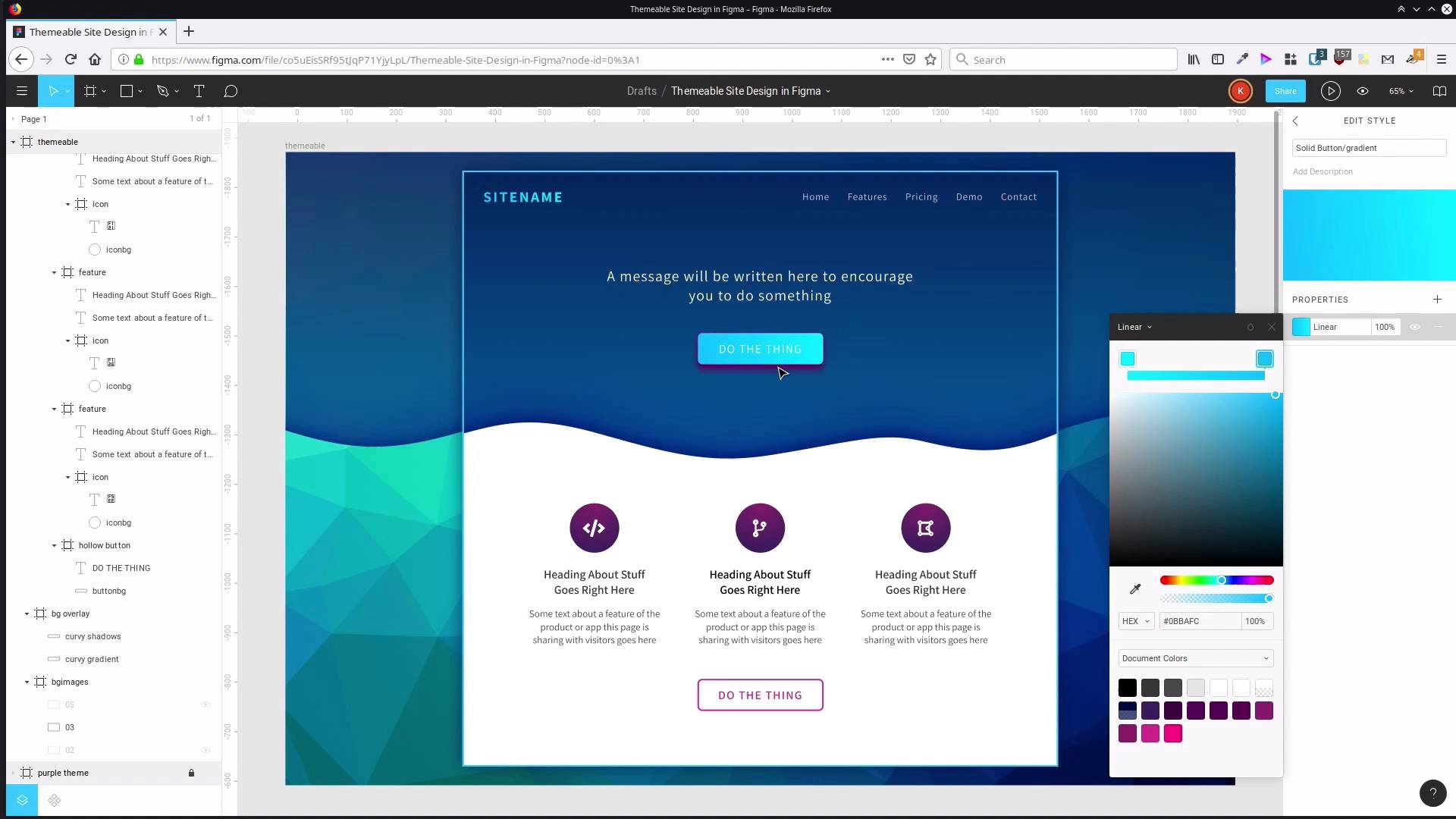Screen dimensions: 1456x819
Task: Select the magenta swatch in Document Colors
Action: tap(1172, 733)
